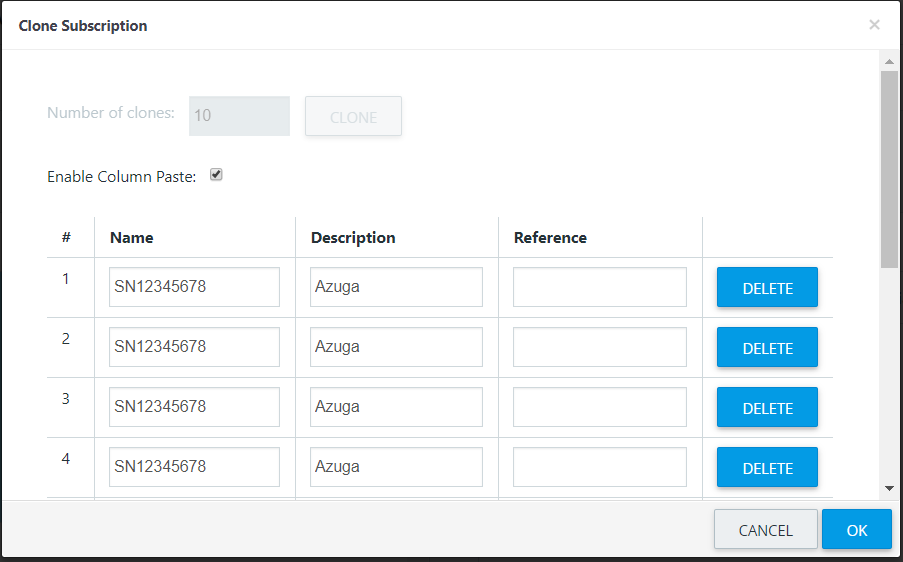
Task: Uncheck the Enable Column Paste checkbox
Action: (216, 174)
